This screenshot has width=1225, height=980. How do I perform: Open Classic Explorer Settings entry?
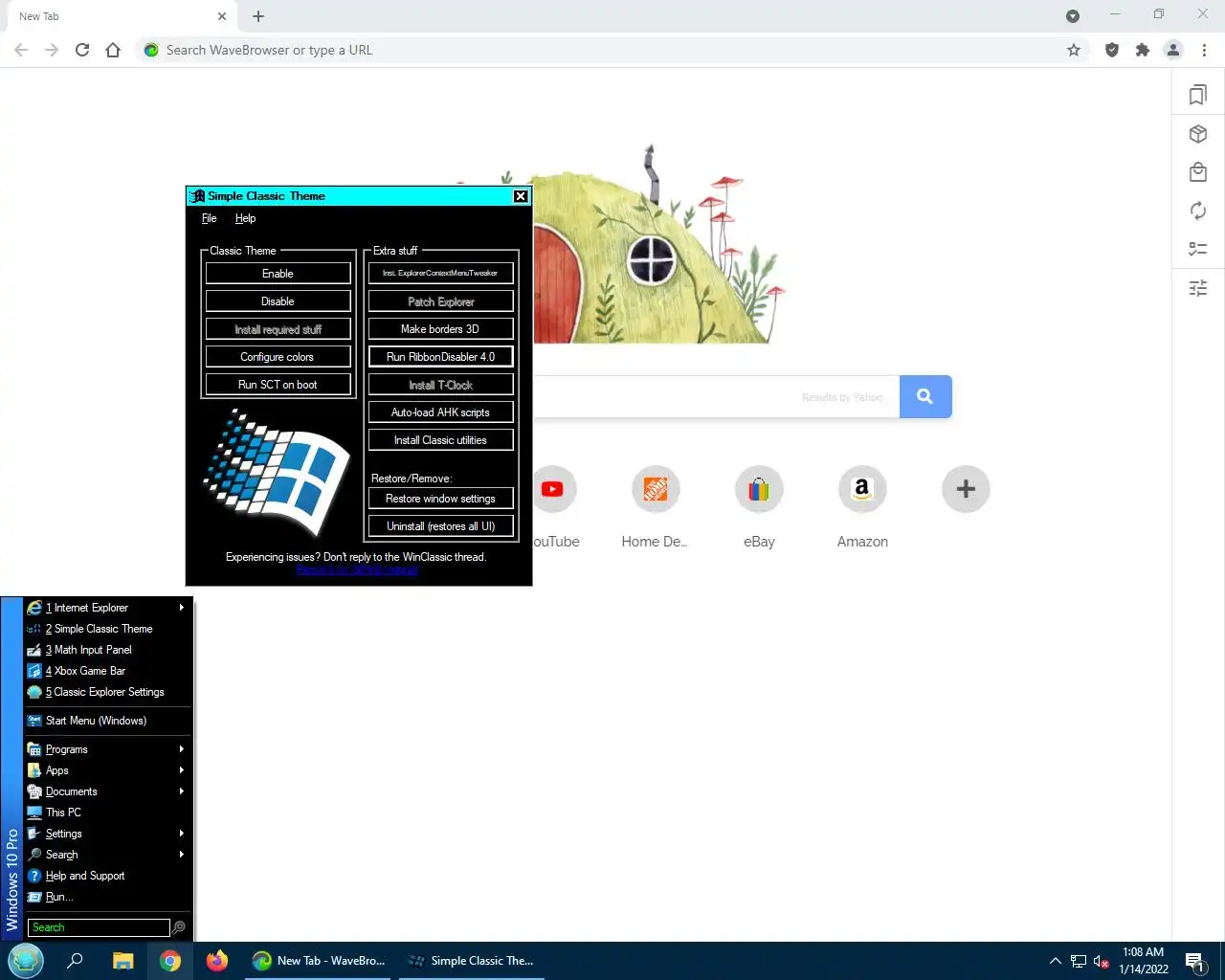[106, 692]
